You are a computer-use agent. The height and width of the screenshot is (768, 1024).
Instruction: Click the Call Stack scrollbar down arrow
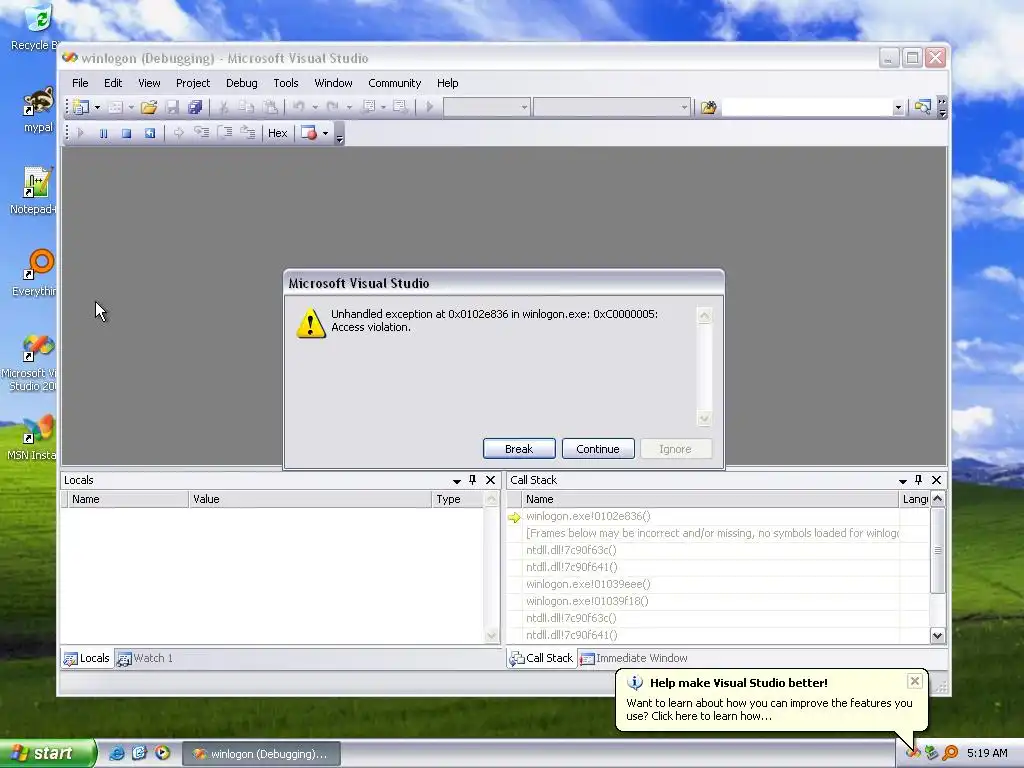click(938, 635)
